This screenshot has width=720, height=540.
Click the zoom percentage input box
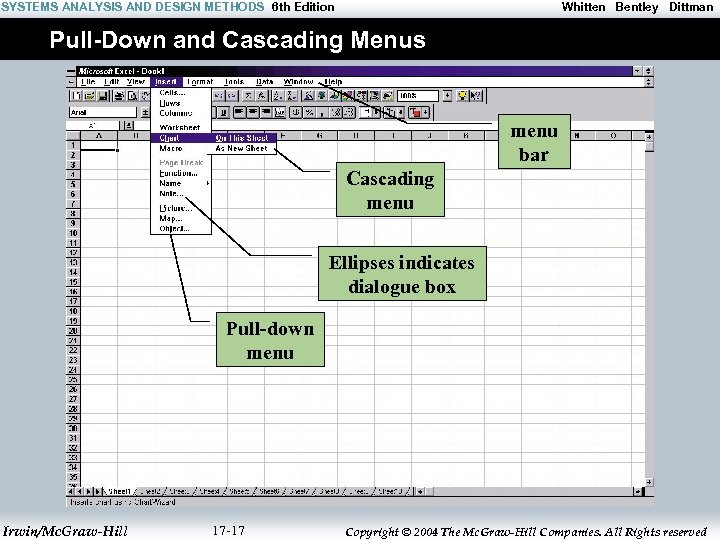(418, 96)
